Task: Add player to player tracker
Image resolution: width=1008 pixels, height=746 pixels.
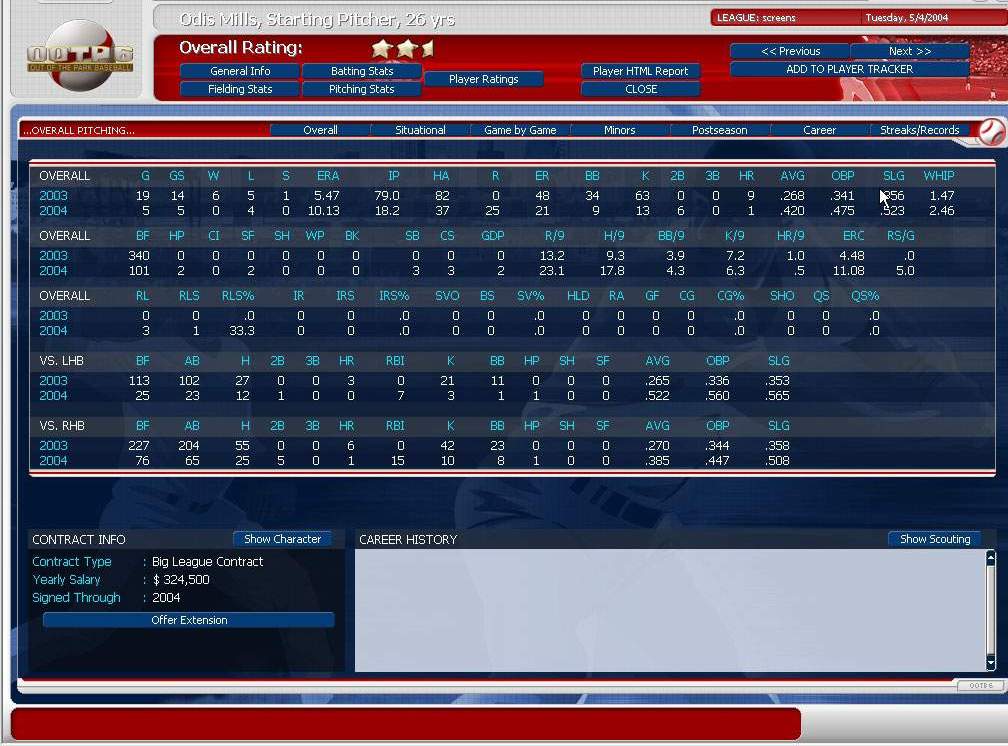Action: point(849,69)
